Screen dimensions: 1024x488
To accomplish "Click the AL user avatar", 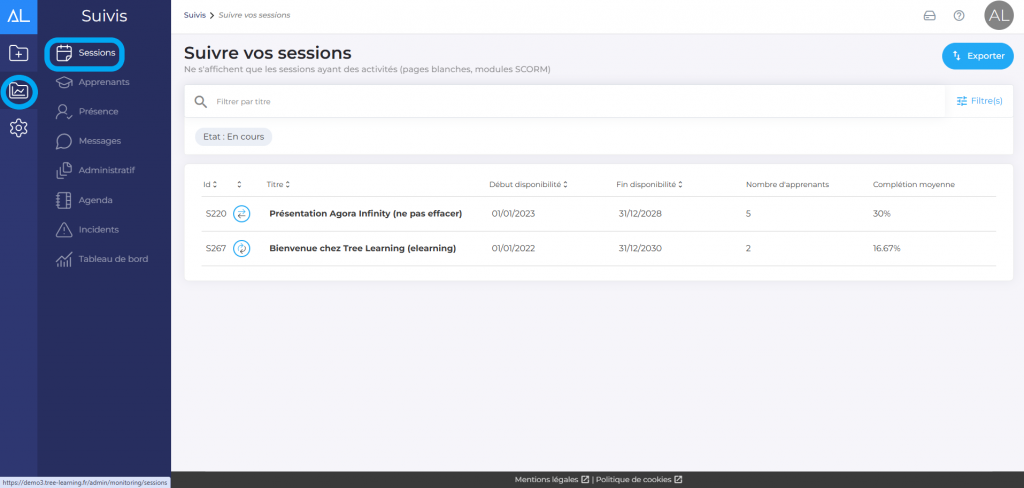I will (x=998, y=16).
